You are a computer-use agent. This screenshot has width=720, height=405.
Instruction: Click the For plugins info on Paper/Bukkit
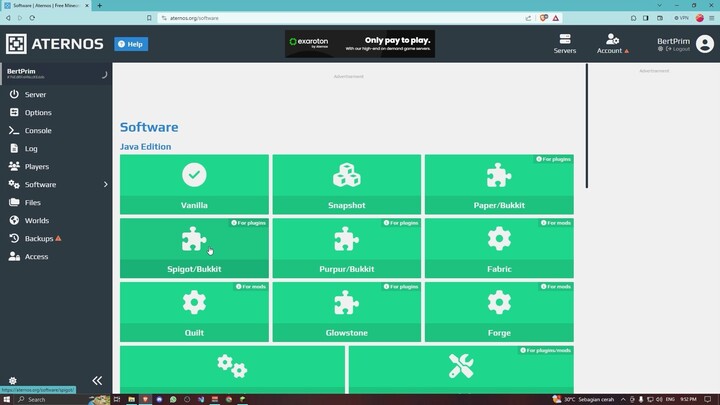coord(553,159)
